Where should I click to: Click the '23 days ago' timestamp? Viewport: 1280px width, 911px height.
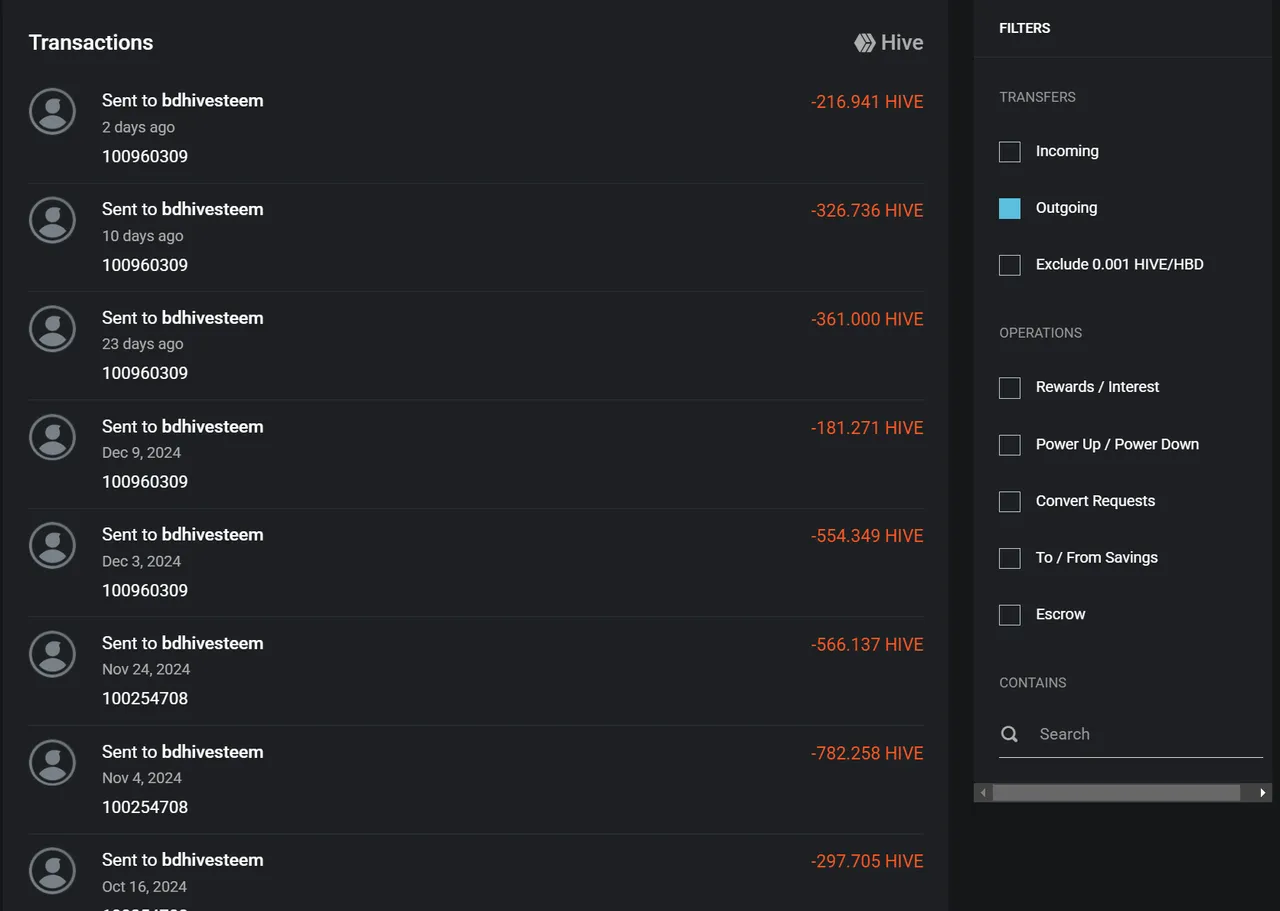(143, 344)
